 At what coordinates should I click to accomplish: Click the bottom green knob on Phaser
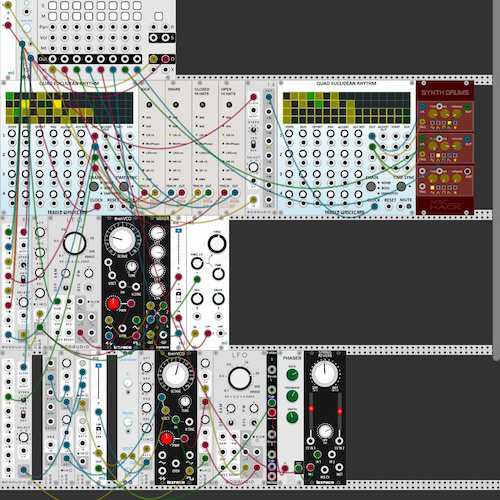click(x=292, y=417)
